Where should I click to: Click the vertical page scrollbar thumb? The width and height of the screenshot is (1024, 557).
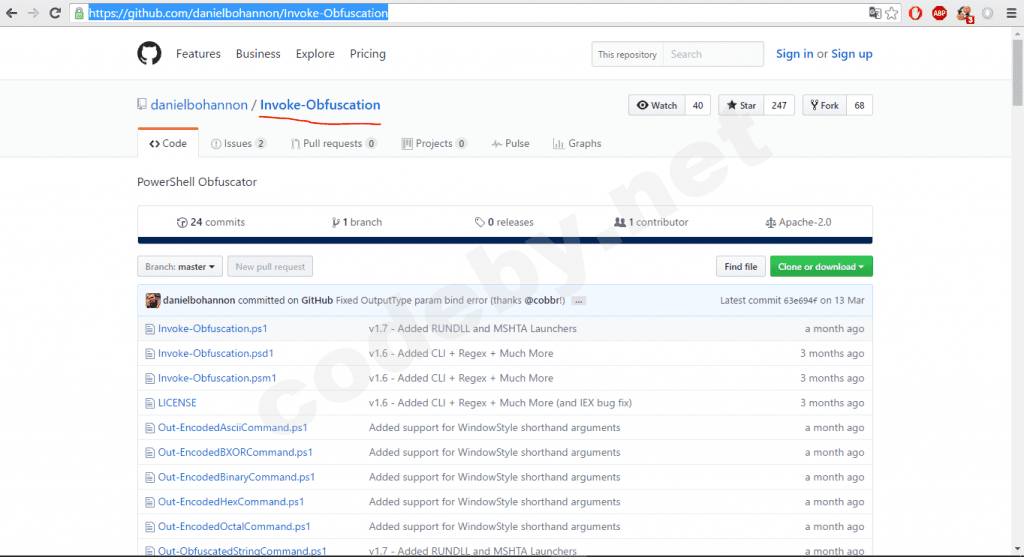click(x=1017, y=72)
